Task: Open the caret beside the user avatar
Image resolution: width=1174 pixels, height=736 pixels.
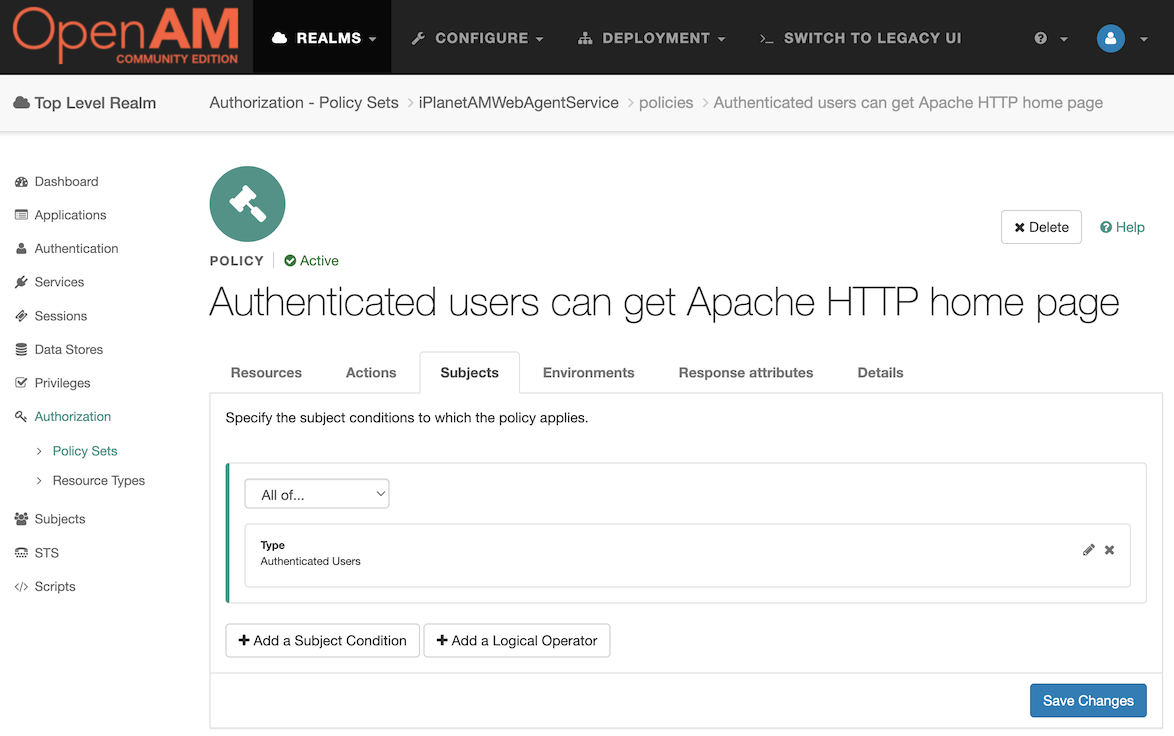Action: point(1144,39)
